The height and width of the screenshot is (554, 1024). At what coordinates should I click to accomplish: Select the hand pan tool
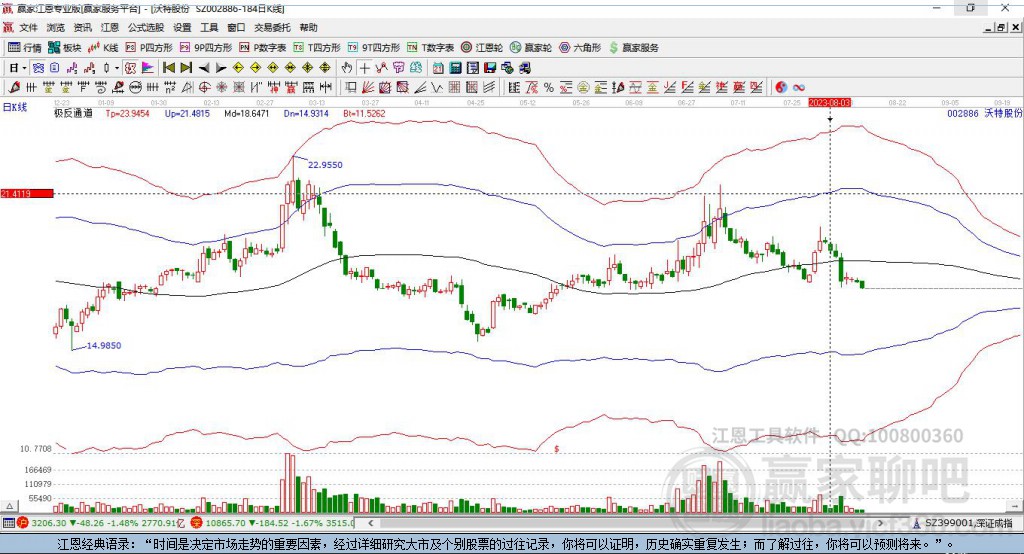[x=347, y=68]
